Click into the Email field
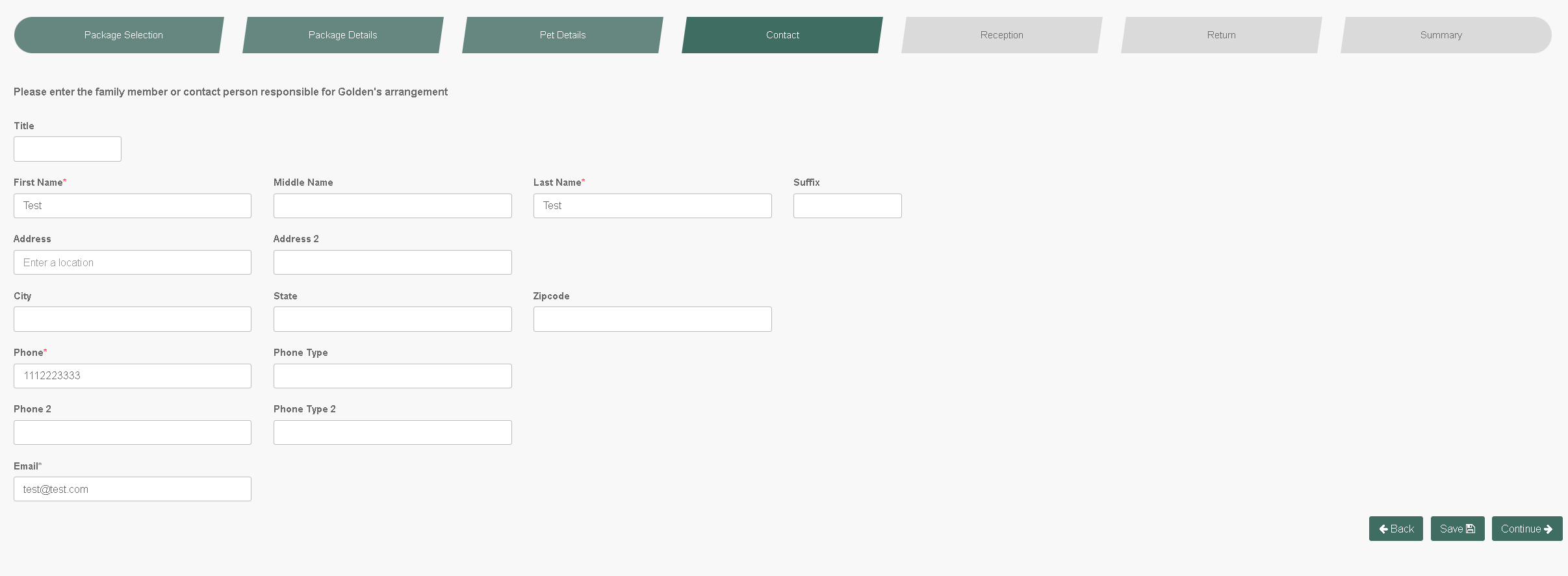 pos(133,489)
